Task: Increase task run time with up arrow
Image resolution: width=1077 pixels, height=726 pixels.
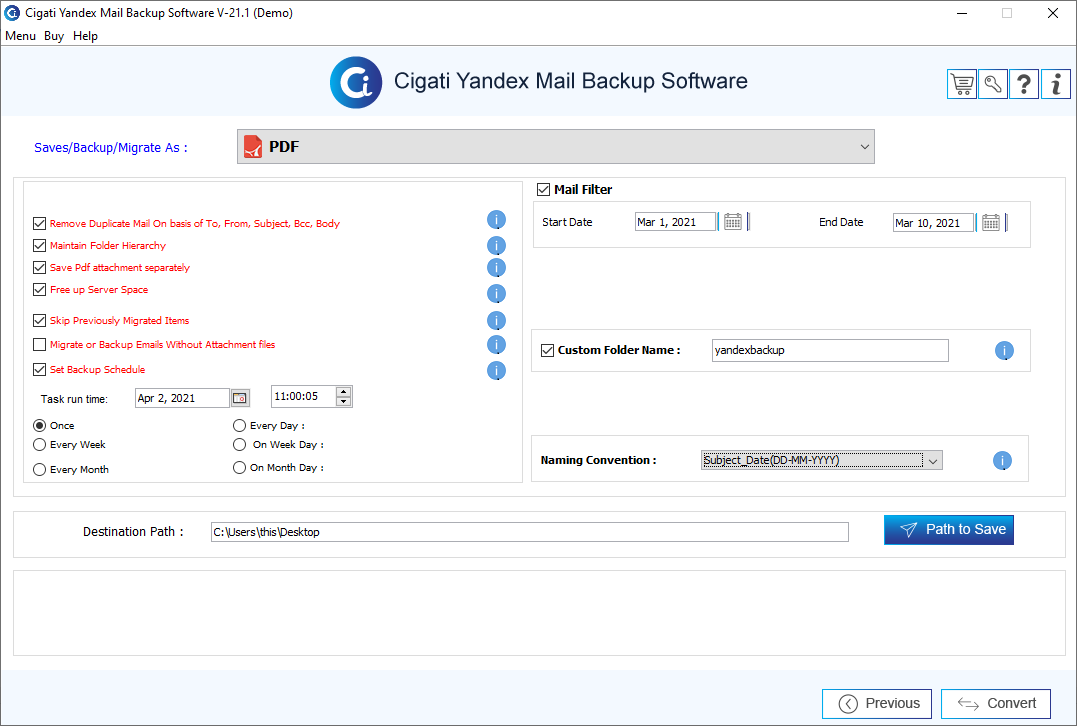Action: coord(343,392)
